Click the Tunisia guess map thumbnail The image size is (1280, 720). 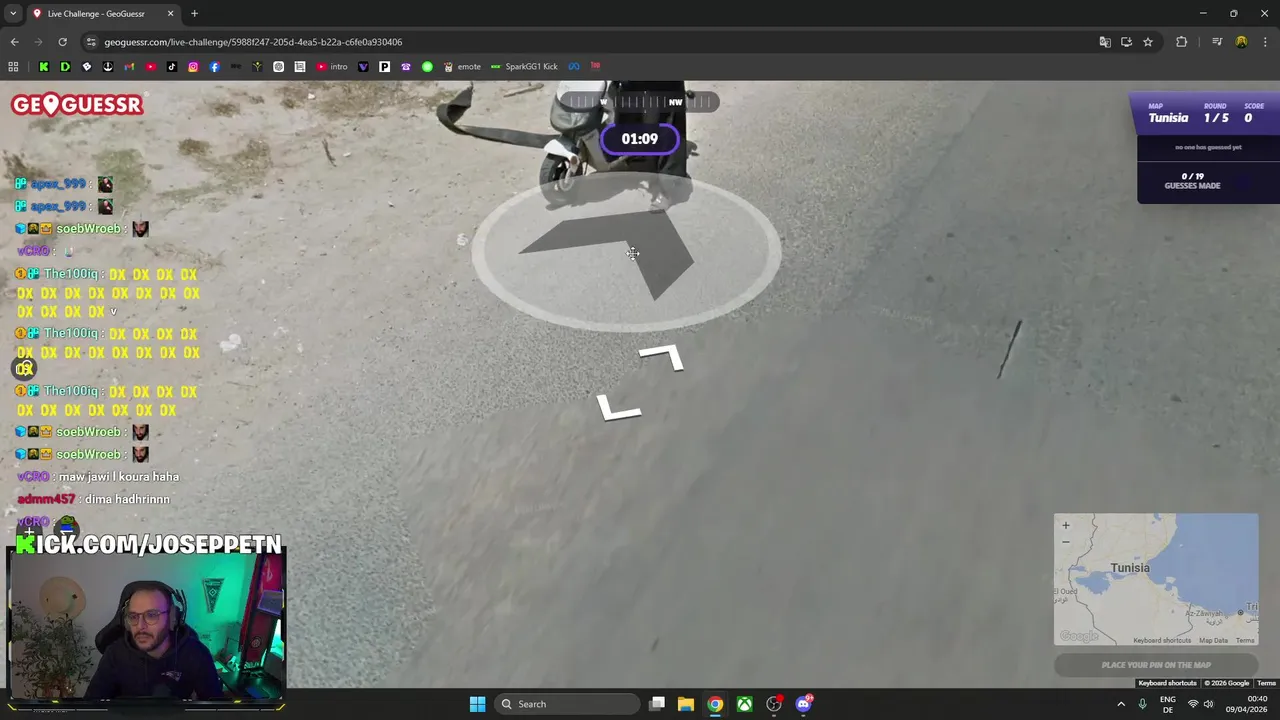(1156, 580)
